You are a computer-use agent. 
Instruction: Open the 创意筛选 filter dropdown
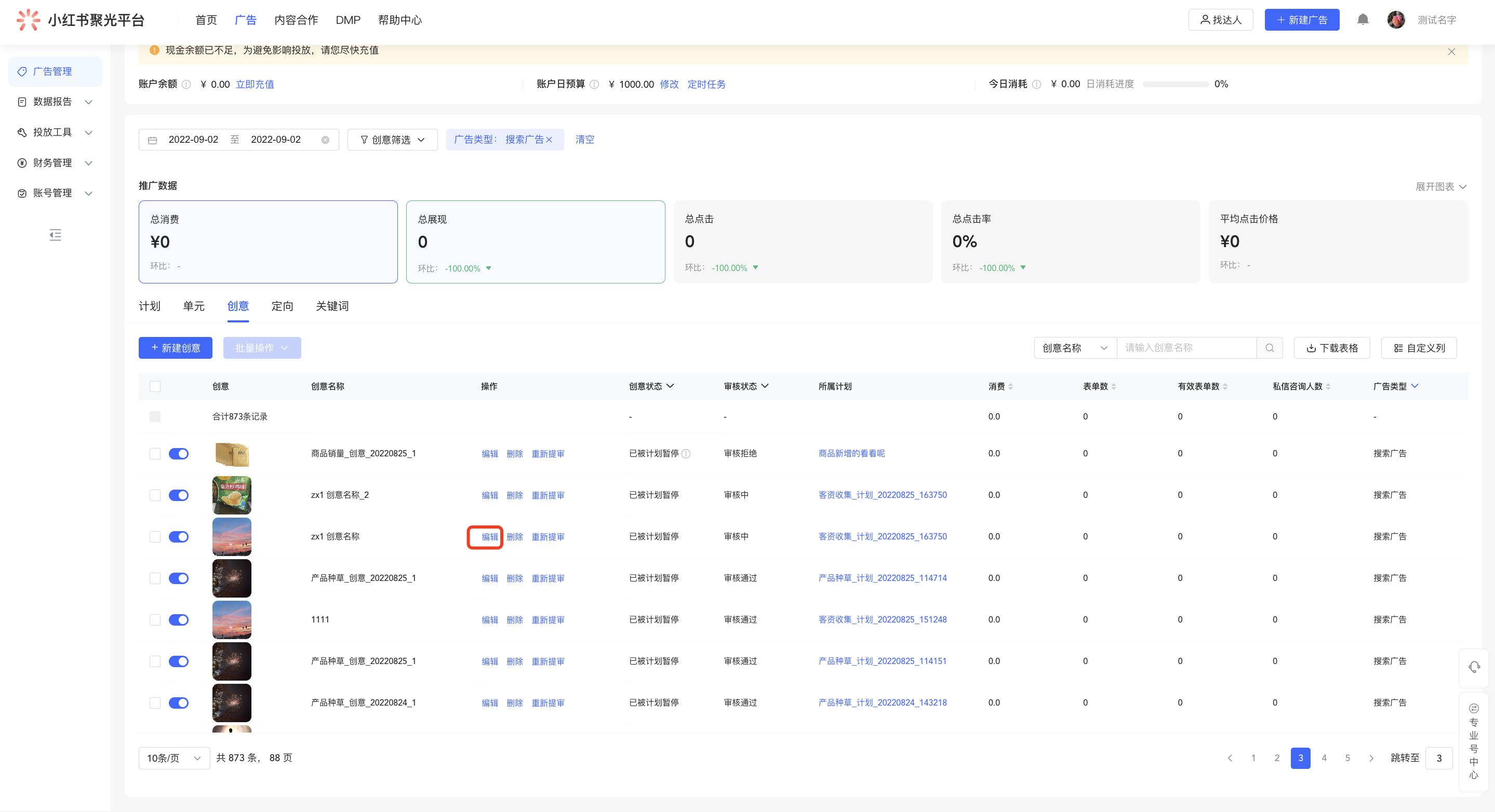click(392, 140)
